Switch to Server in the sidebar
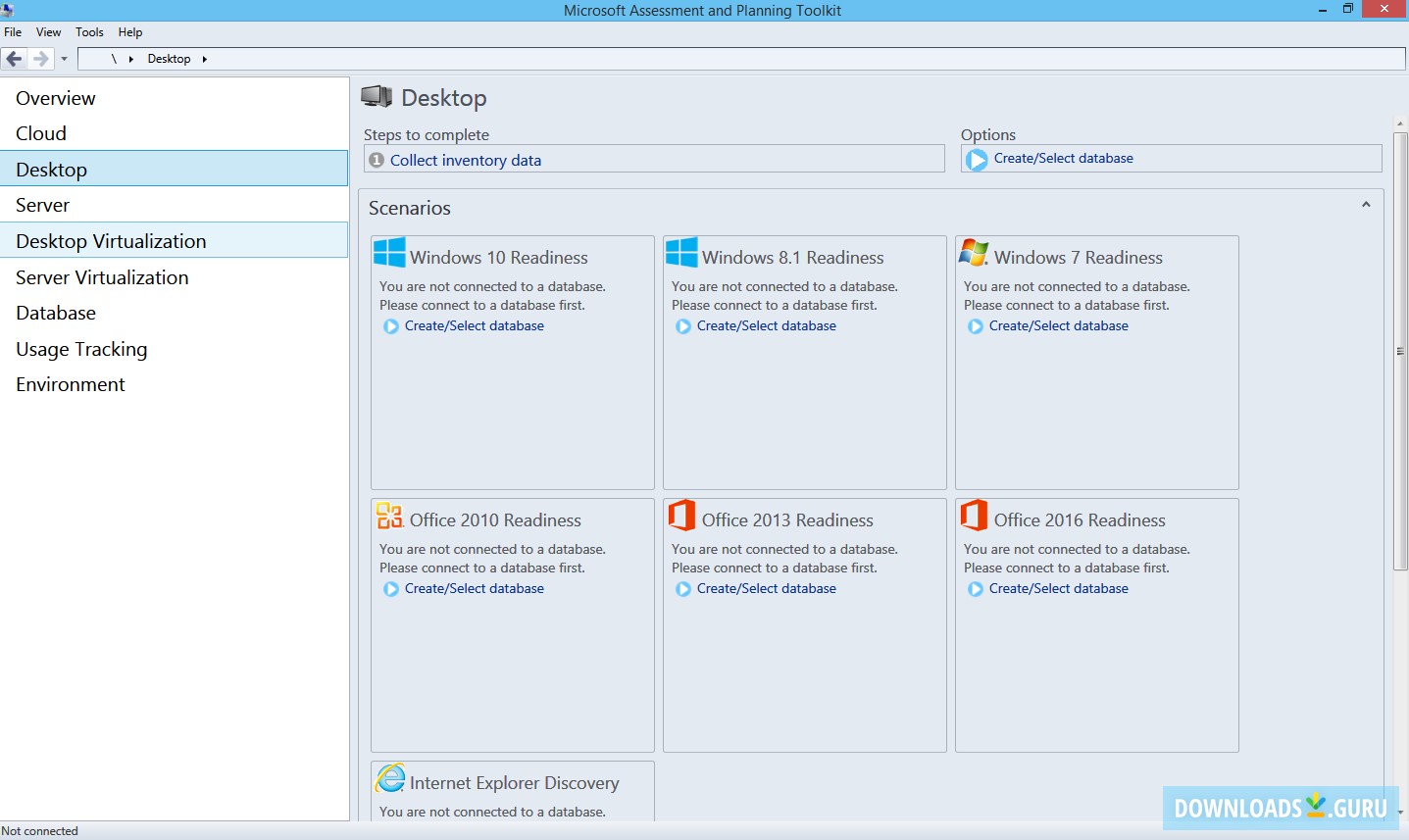 175,205
